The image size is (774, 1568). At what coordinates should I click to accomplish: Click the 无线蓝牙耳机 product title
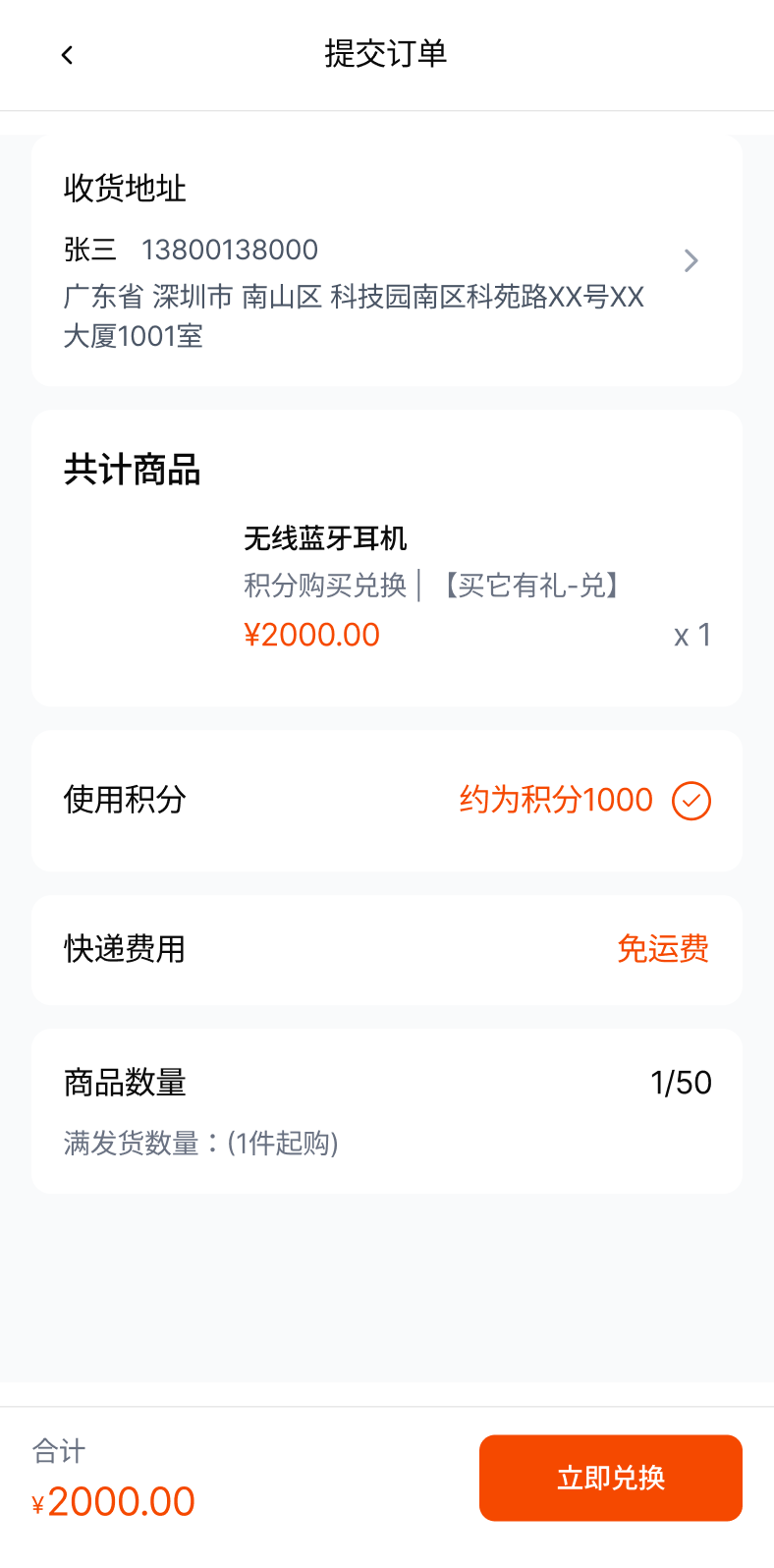(x=325, y=538)
